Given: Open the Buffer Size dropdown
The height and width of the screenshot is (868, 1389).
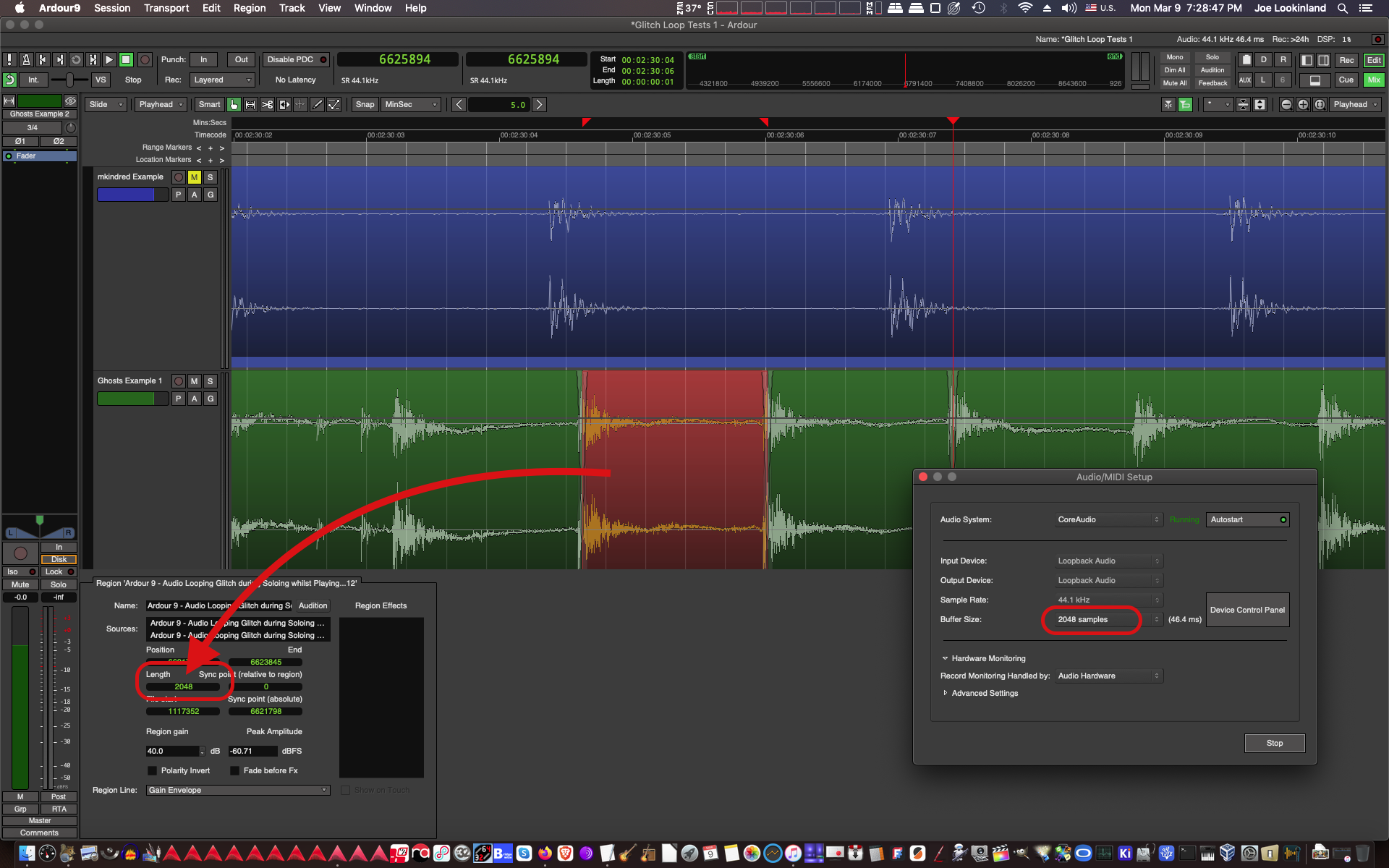Looking at the screenshot, I should click(x=1108, y=620).
